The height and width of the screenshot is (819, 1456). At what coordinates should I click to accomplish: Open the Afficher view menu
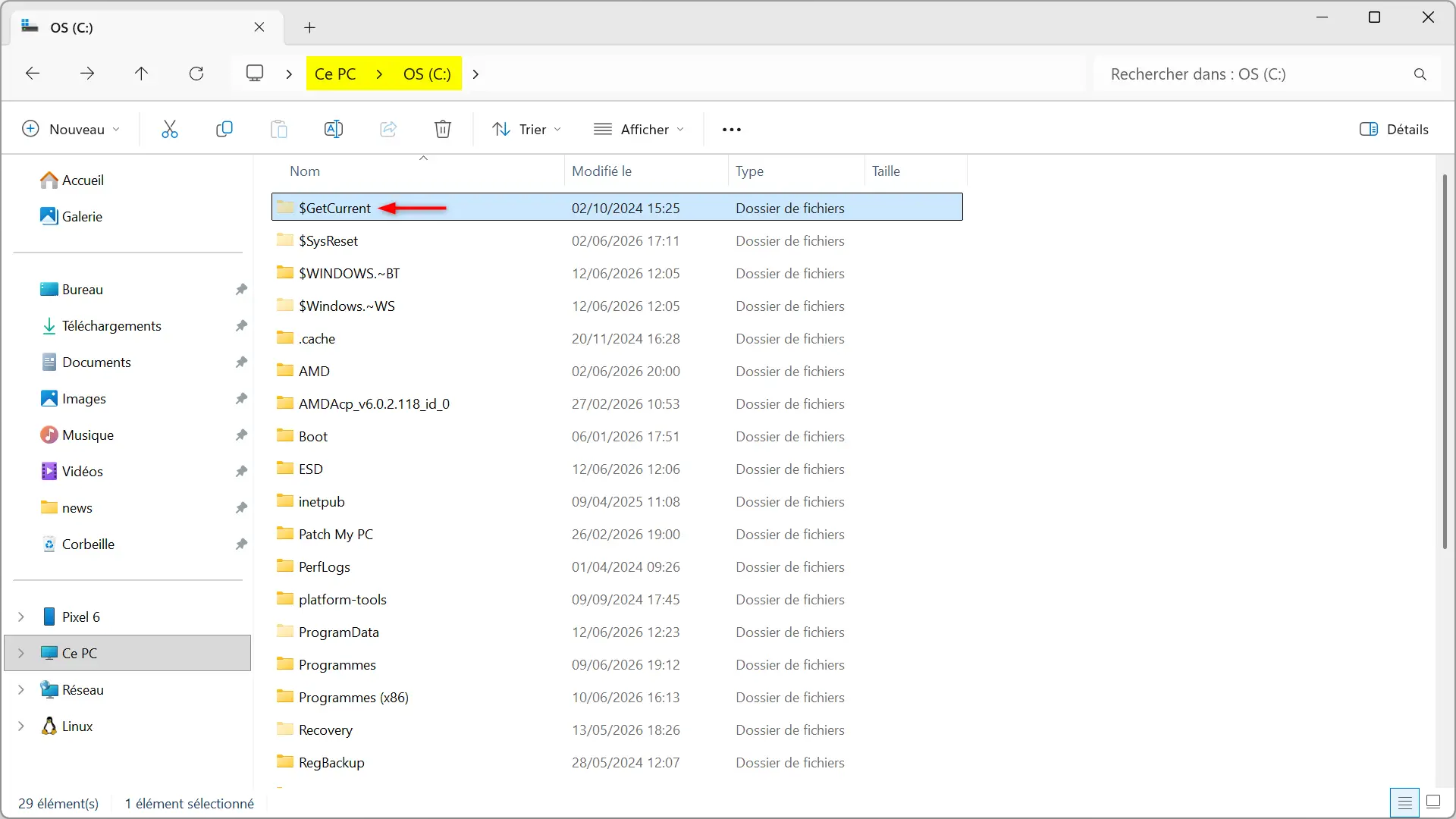point(639,129)
